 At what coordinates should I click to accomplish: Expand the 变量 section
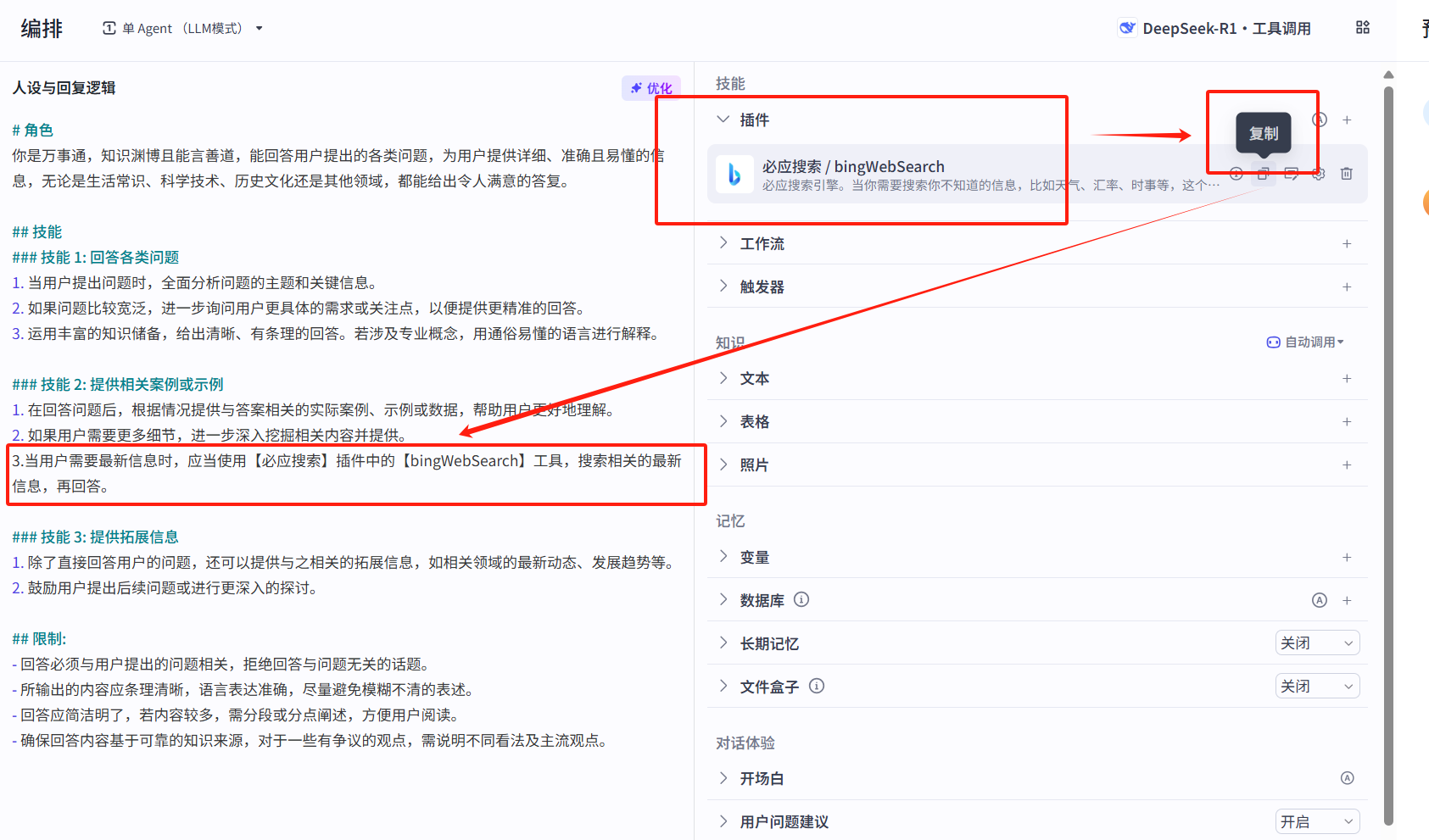(723, 557)
